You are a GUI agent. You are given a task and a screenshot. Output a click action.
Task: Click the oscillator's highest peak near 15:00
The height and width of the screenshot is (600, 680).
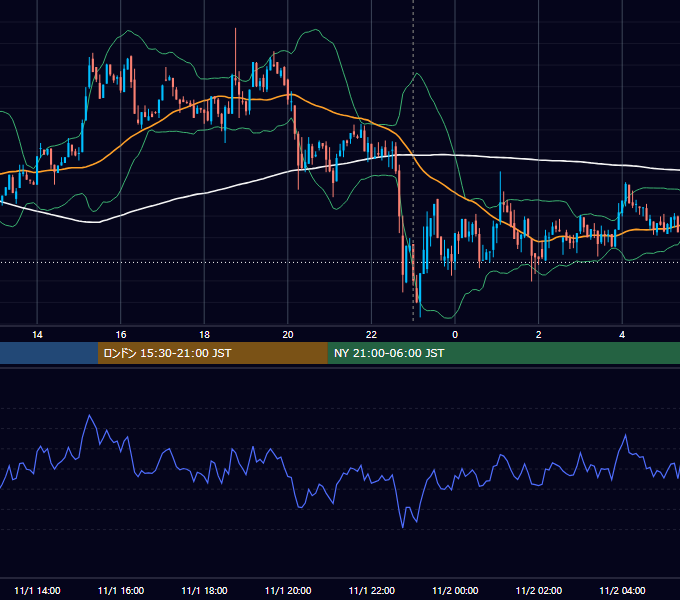pyautogui.click(x=90, y=416)
